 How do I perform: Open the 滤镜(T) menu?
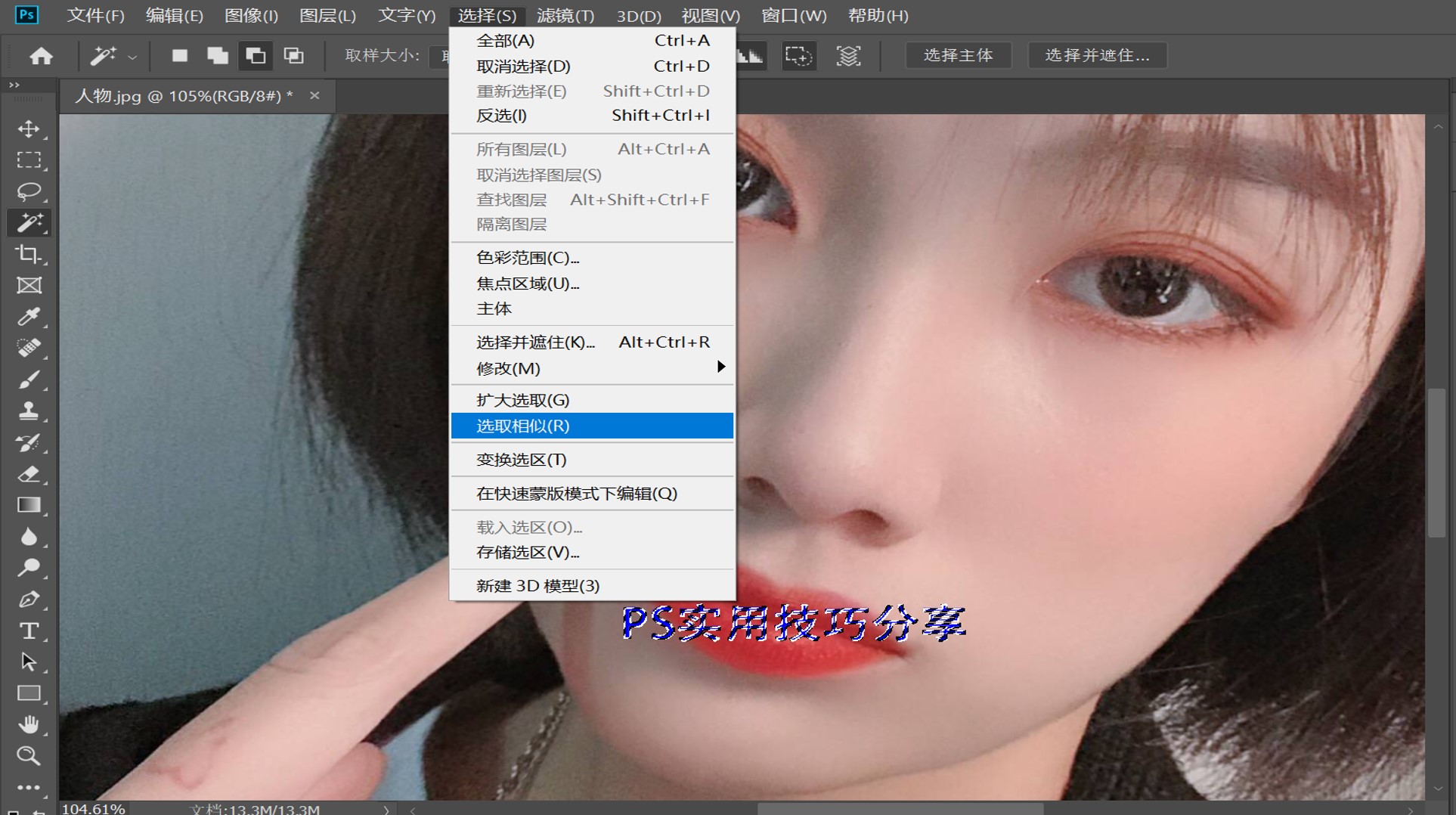pyautogui.click(x=565, y=15)
